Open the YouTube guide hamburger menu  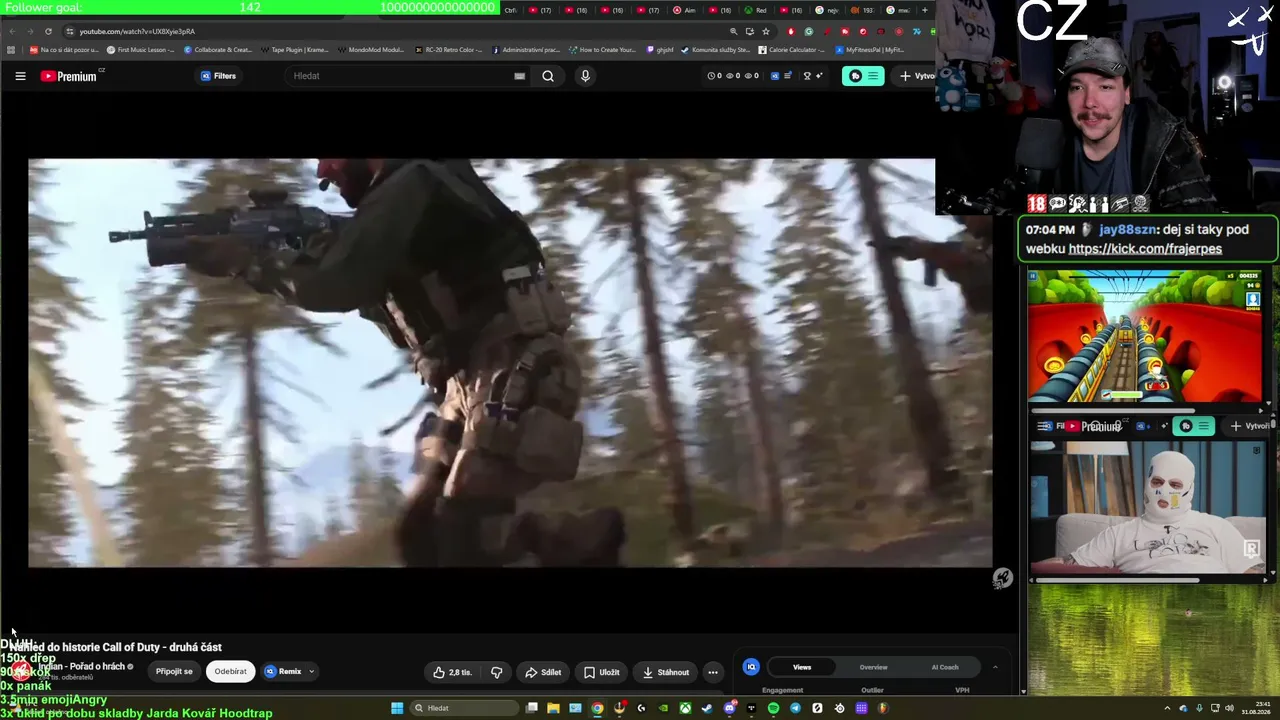pyautogui.click(x=20, y=76)
